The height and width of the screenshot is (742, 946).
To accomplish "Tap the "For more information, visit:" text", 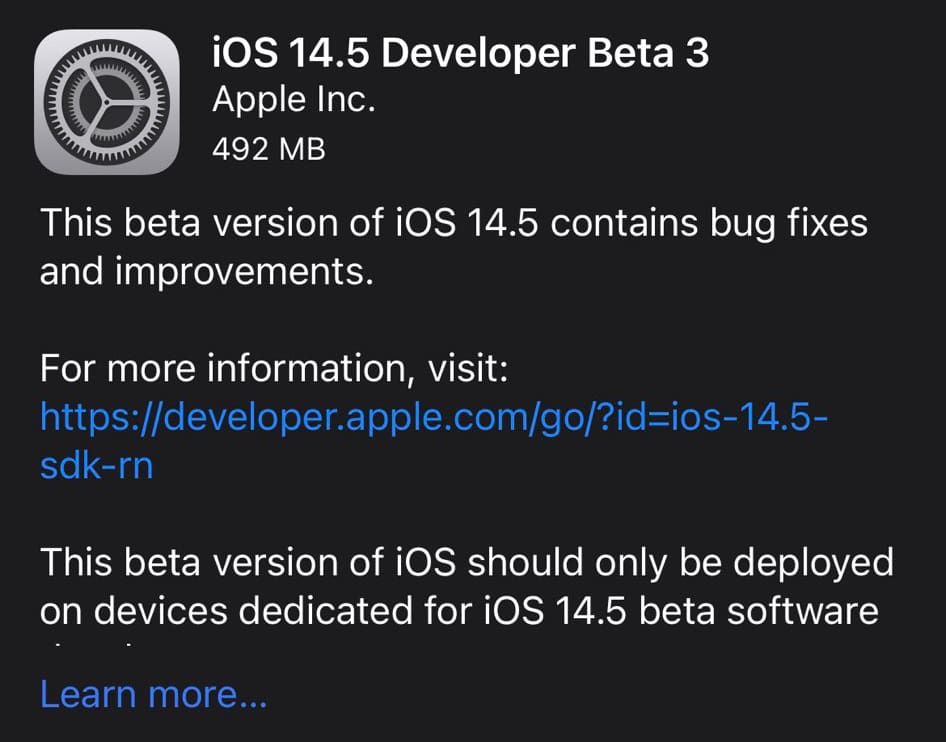I will click(x=275, y=370).
